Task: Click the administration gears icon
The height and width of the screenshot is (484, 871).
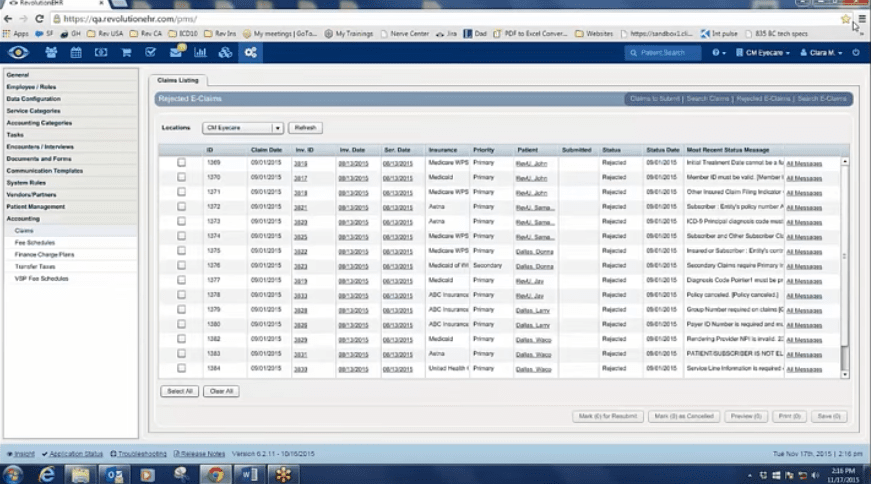Action: click(250, 52)
